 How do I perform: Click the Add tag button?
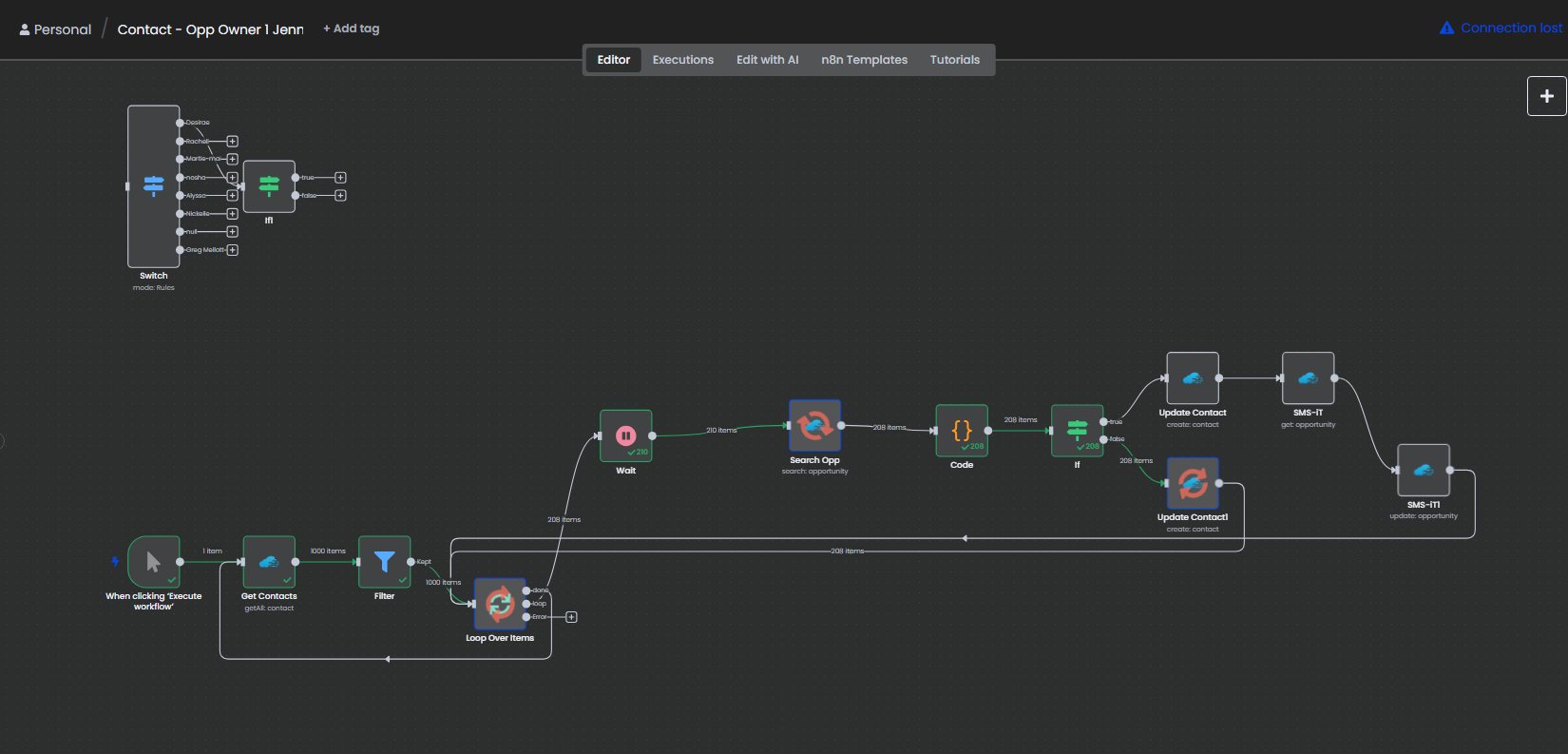pyautogui.click(x=351, y=29)
